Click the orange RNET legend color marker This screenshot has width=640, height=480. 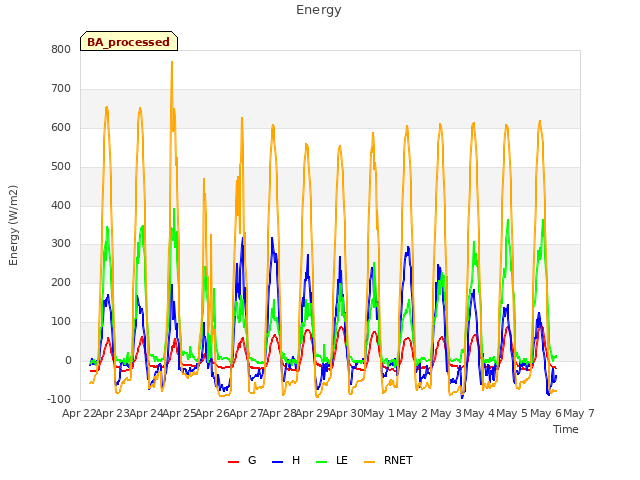(x=369, y=462)
